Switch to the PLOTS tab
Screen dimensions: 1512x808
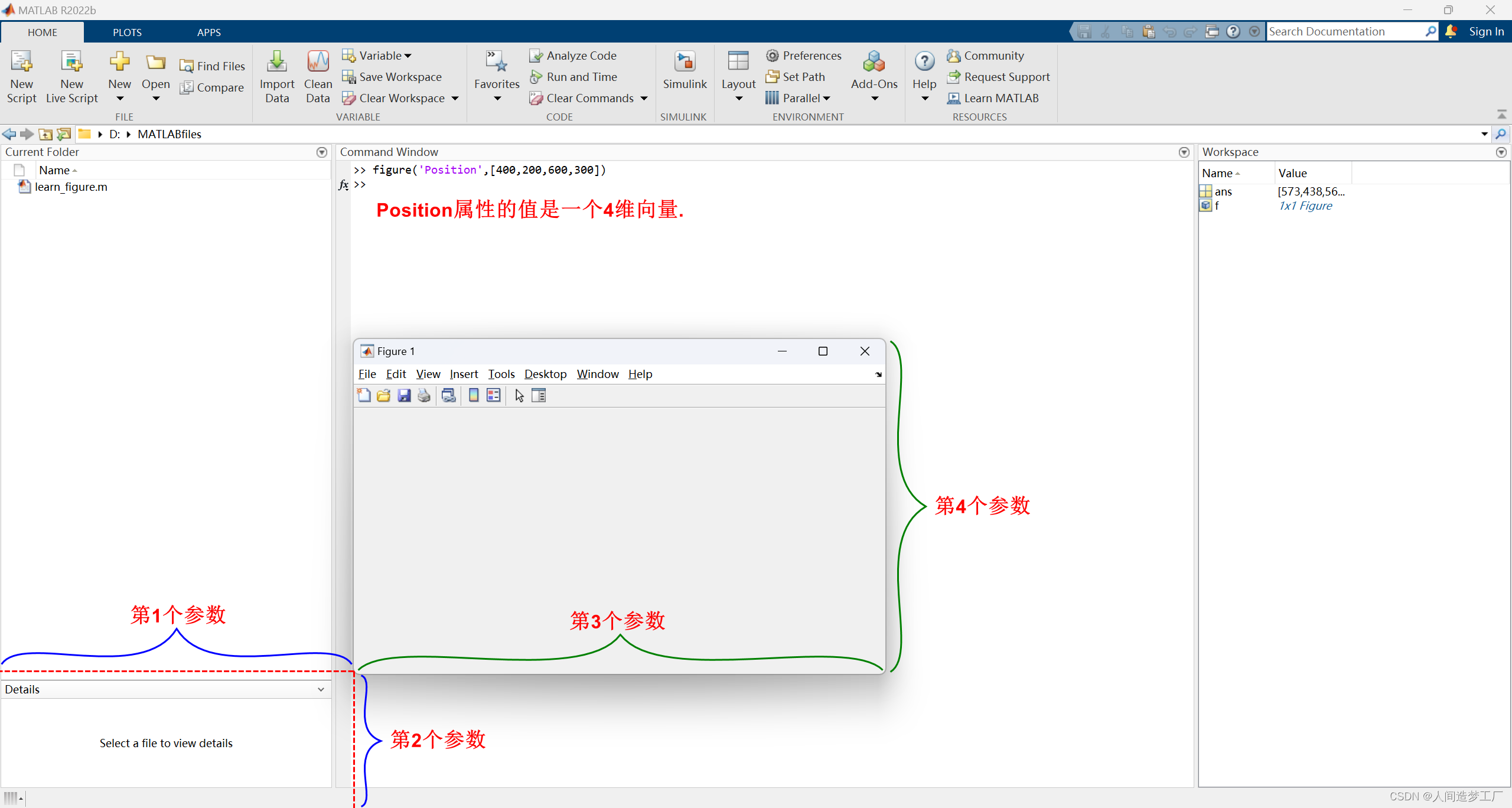click(x=127, y=32)
